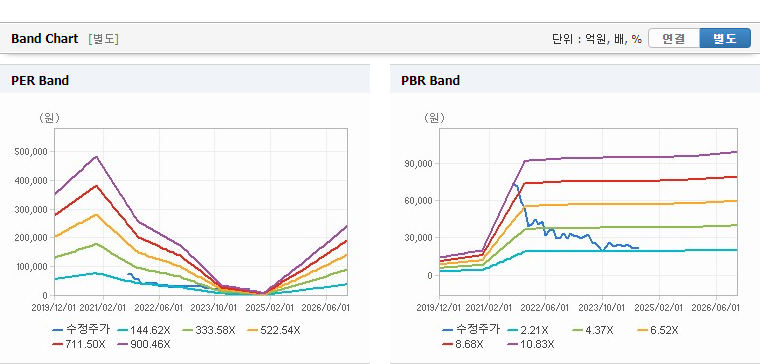Click the 2023/10/01 date on PER chart axis
Screen dimensions: 760x364
tap(214, 308)
